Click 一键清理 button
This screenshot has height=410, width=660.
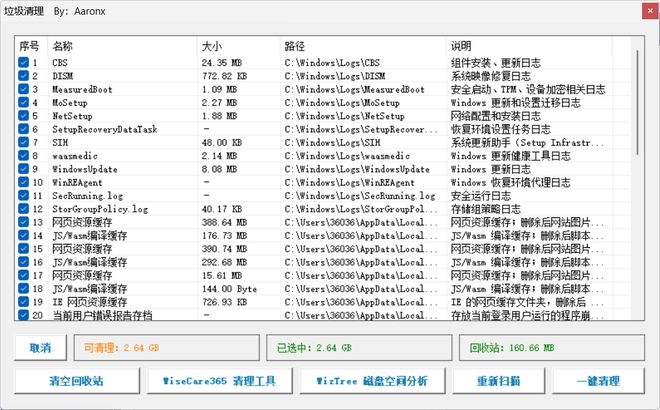598,381
